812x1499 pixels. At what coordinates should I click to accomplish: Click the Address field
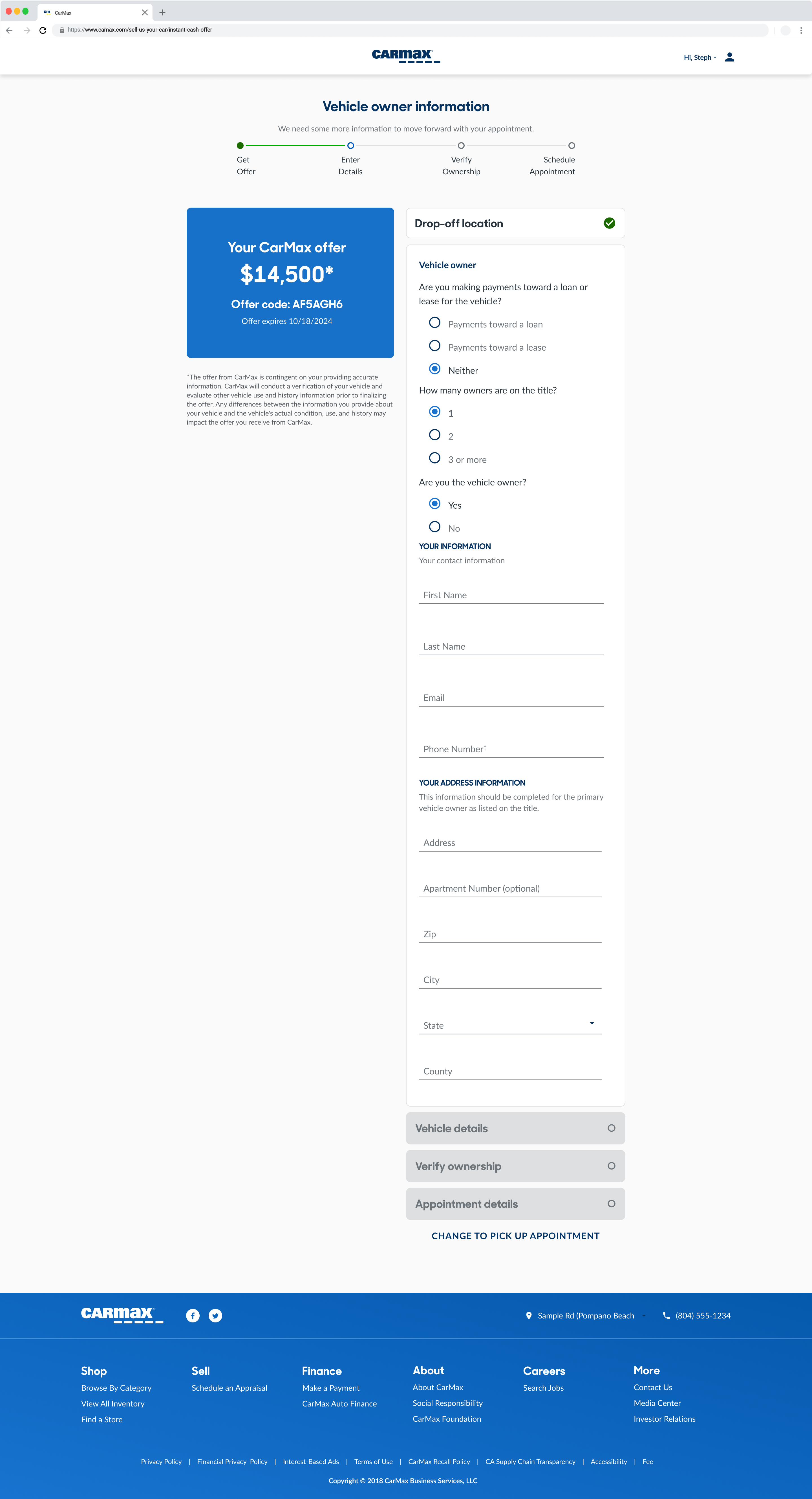(510, 842)
